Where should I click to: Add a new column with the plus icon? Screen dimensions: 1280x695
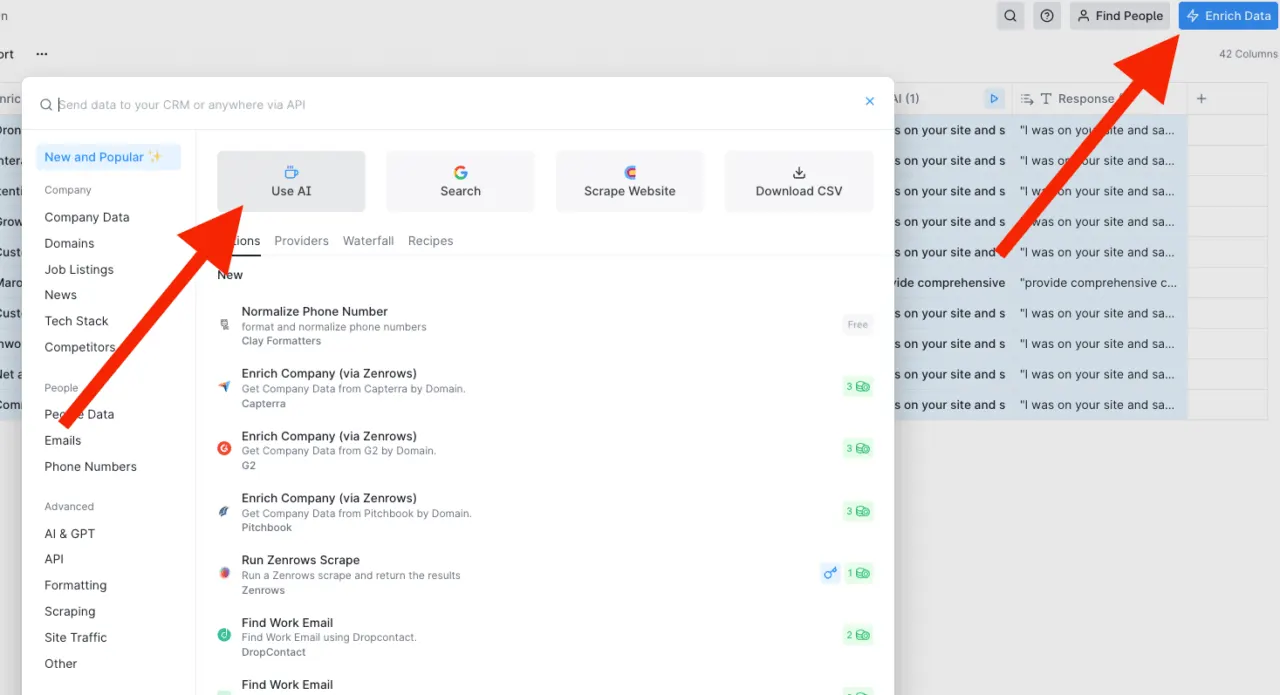(x=1202, y=98)
